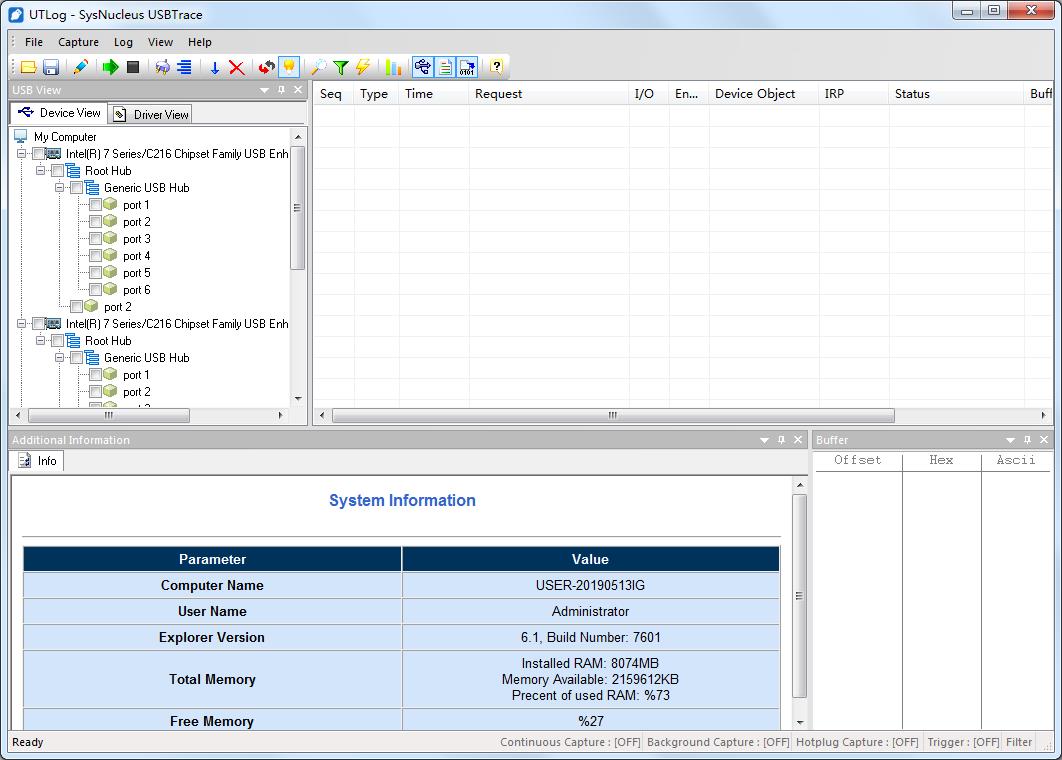Collapse the topmost Intel chipset tree node
Image resolution: width=1062 pixels, height=760 pixels.
coord(21,154)
